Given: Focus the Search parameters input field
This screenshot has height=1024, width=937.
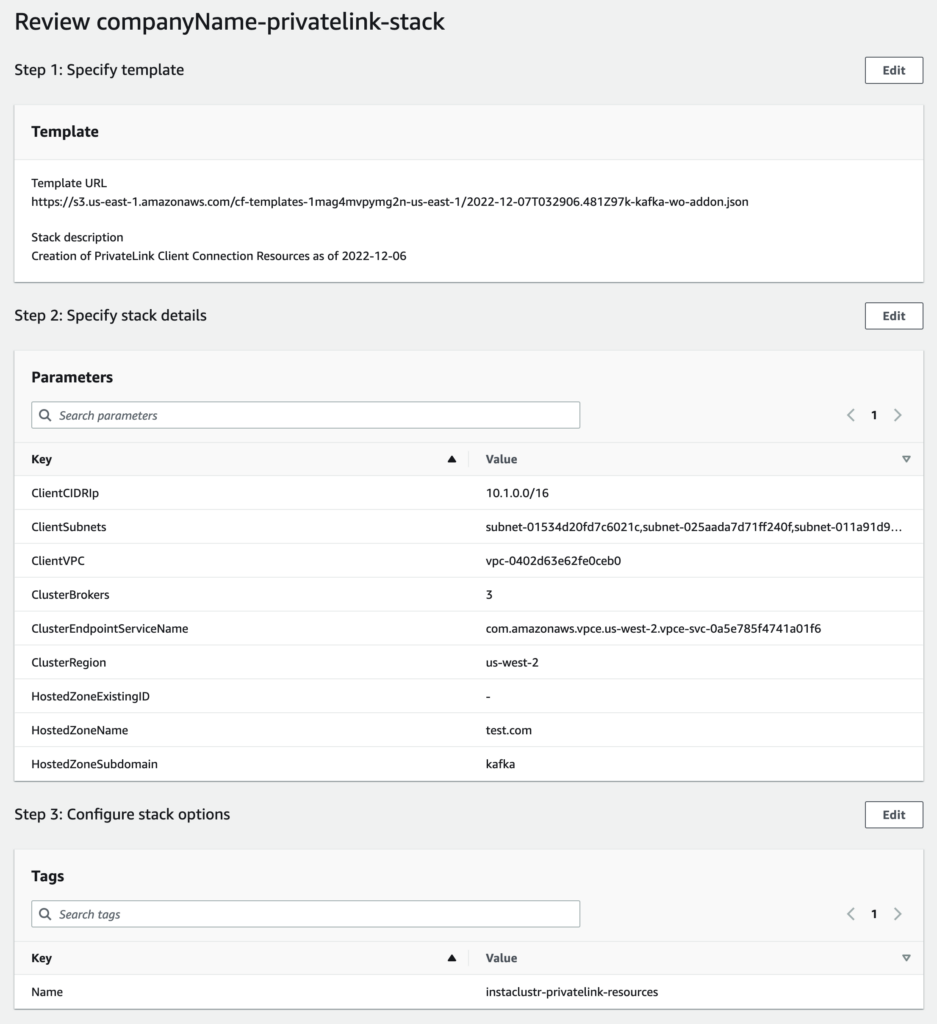Looking at the screenshot, I should pyautogui.click(x=315, y=415).
